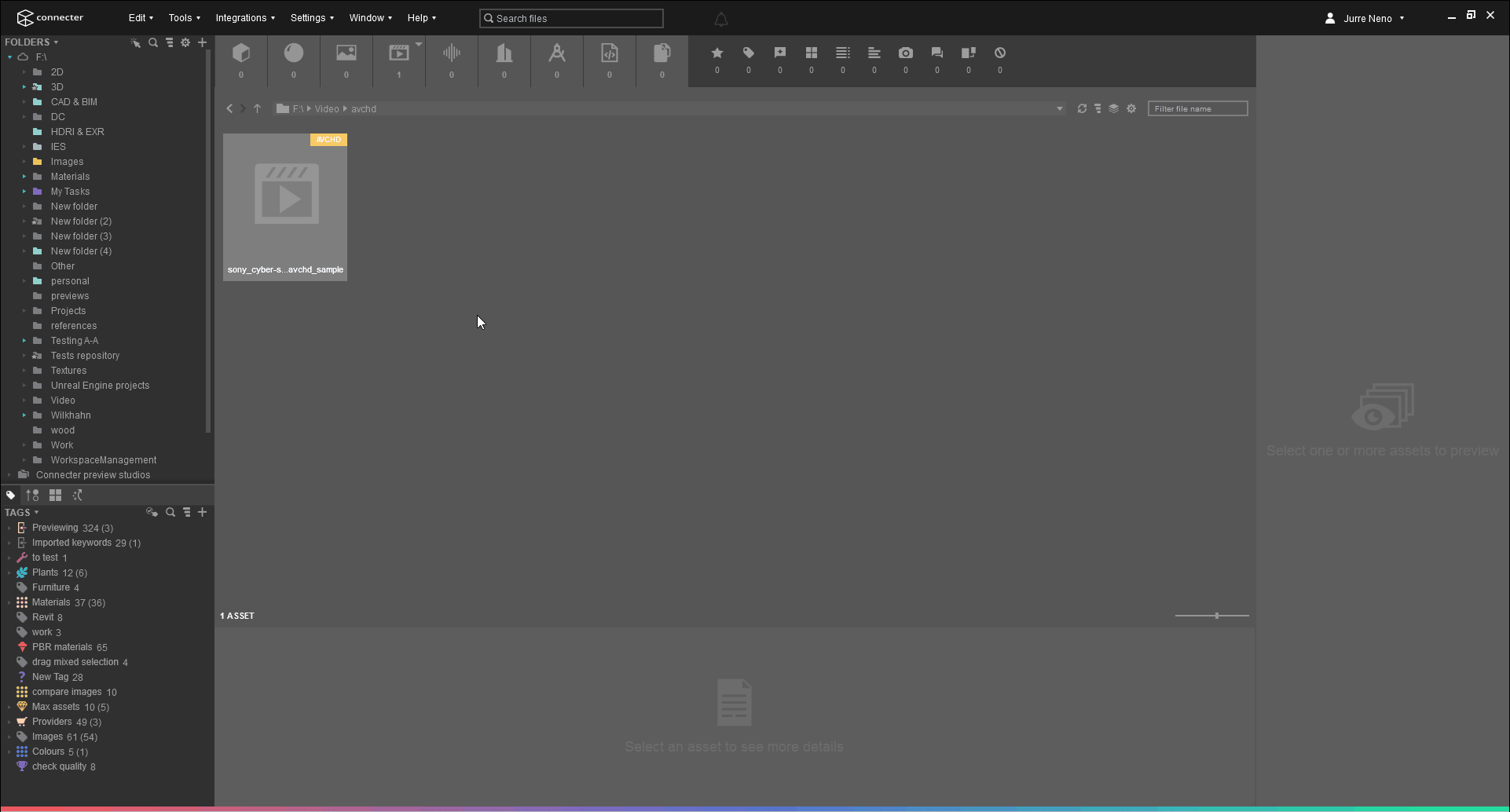Open the Tools menu

click(182, 17)
